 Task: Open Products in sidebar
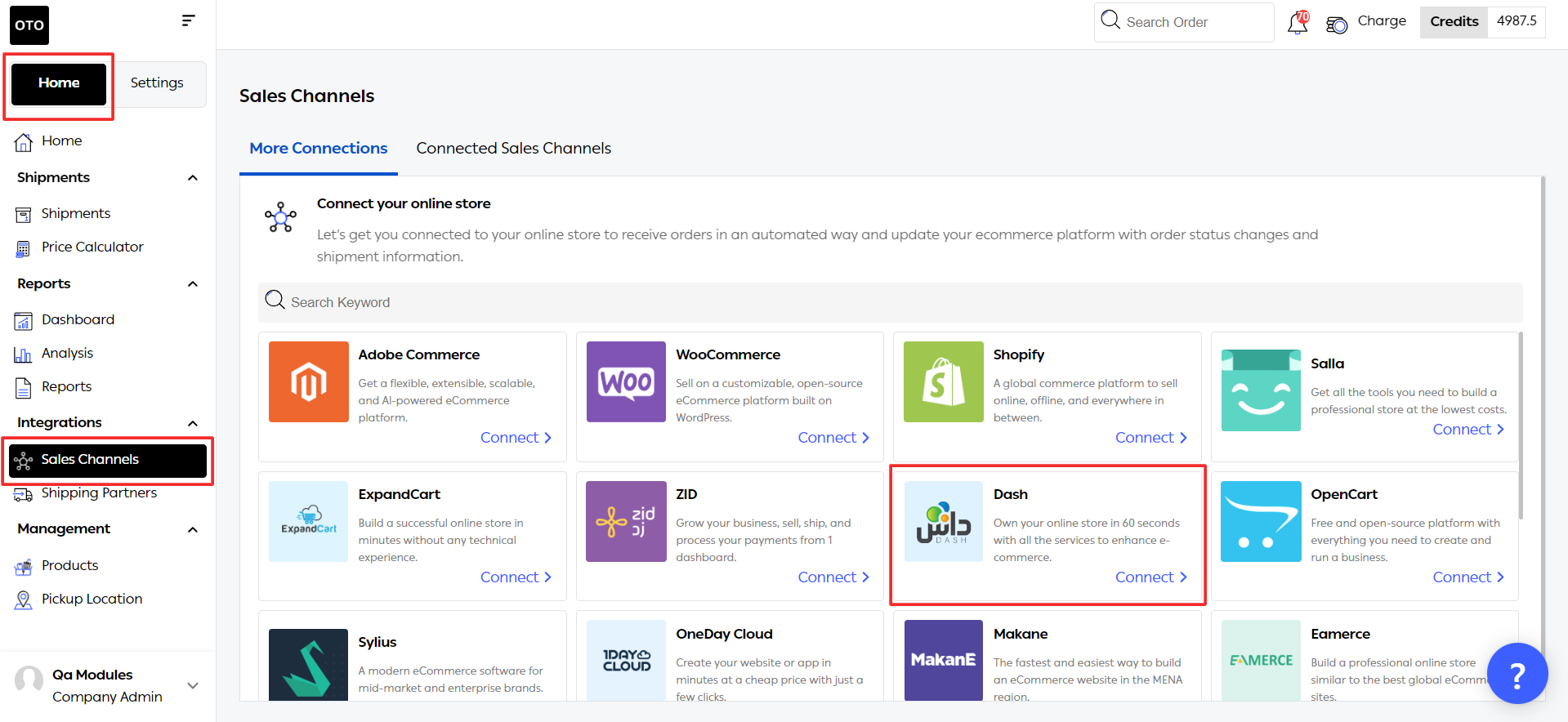[x=69, y=566]
